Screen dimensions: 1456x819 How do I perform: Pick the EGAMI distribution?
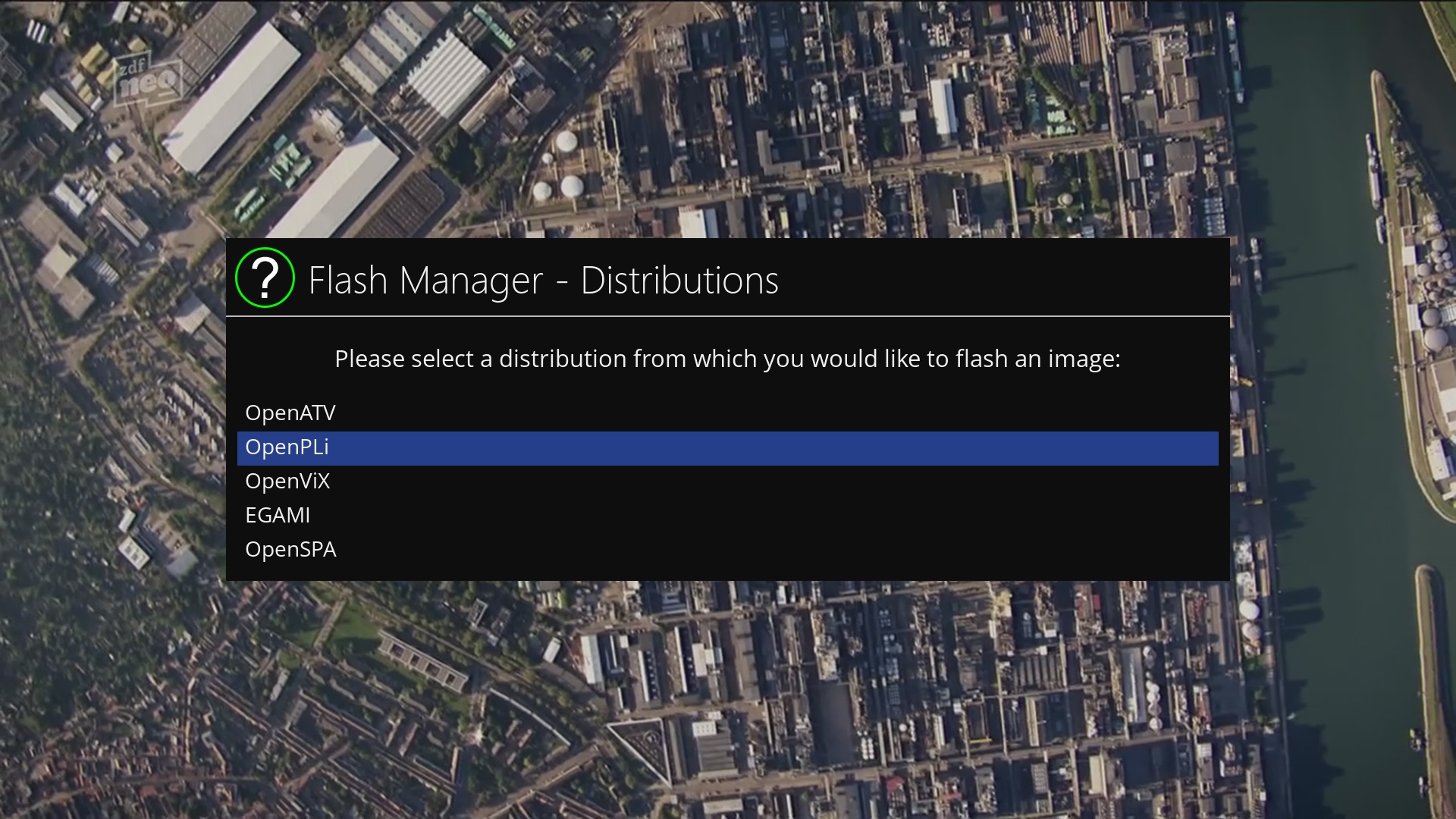click(x=278, y=516)
